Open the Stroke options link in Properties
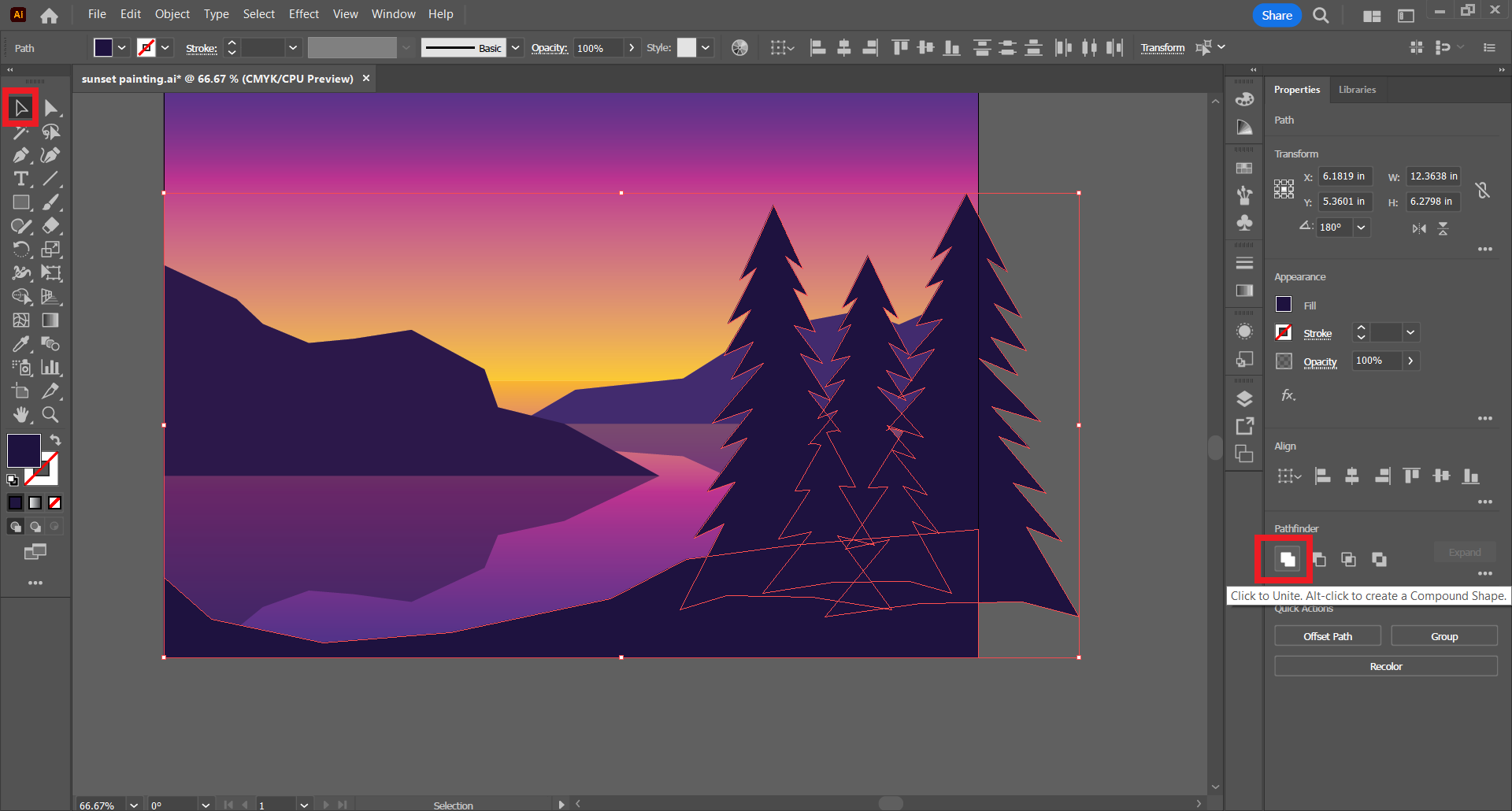Screen dimensions: 1512x811 [1317, 334]
